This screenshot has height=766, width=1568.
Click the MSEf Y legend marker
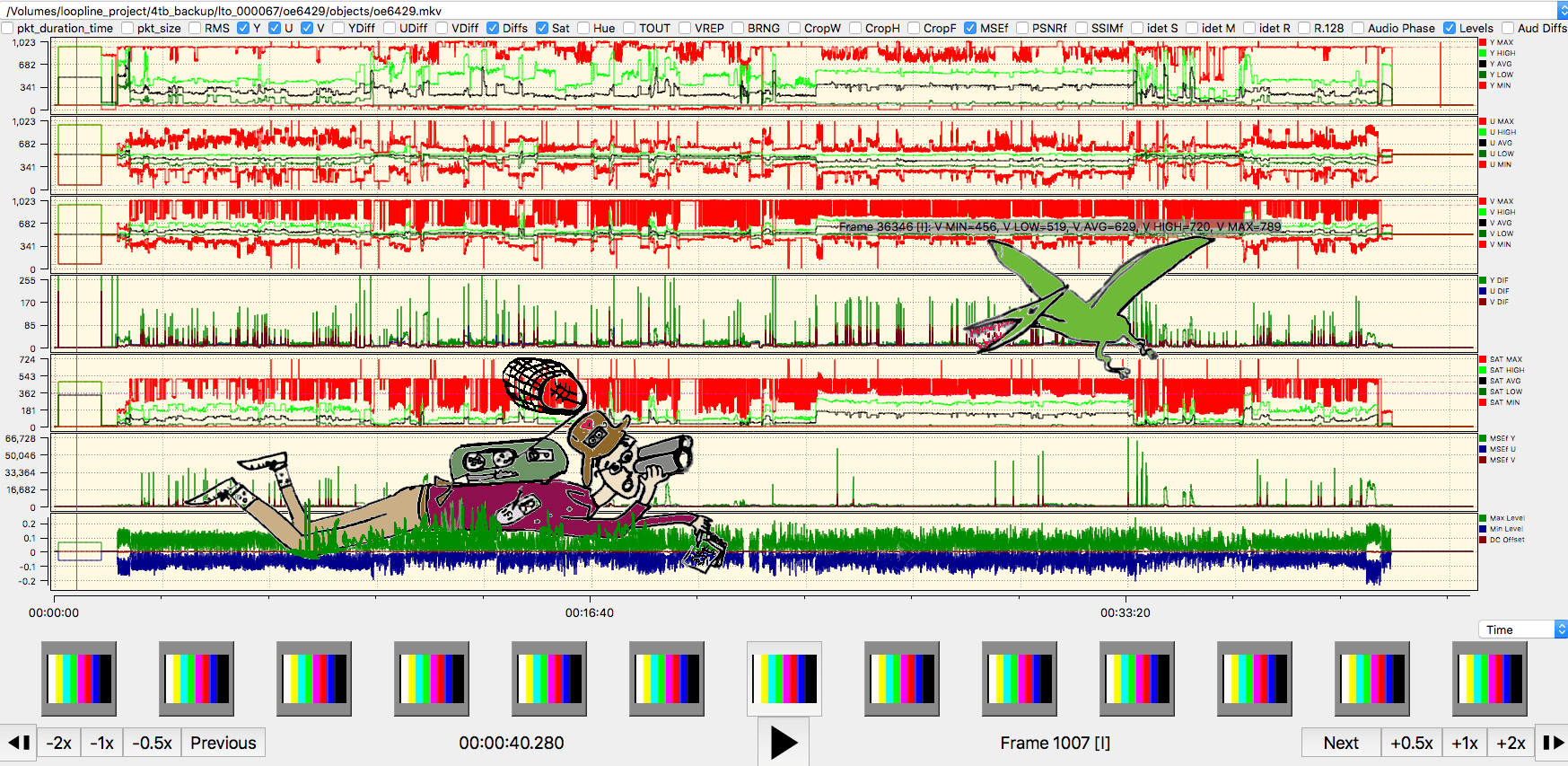click(1483, 438)
